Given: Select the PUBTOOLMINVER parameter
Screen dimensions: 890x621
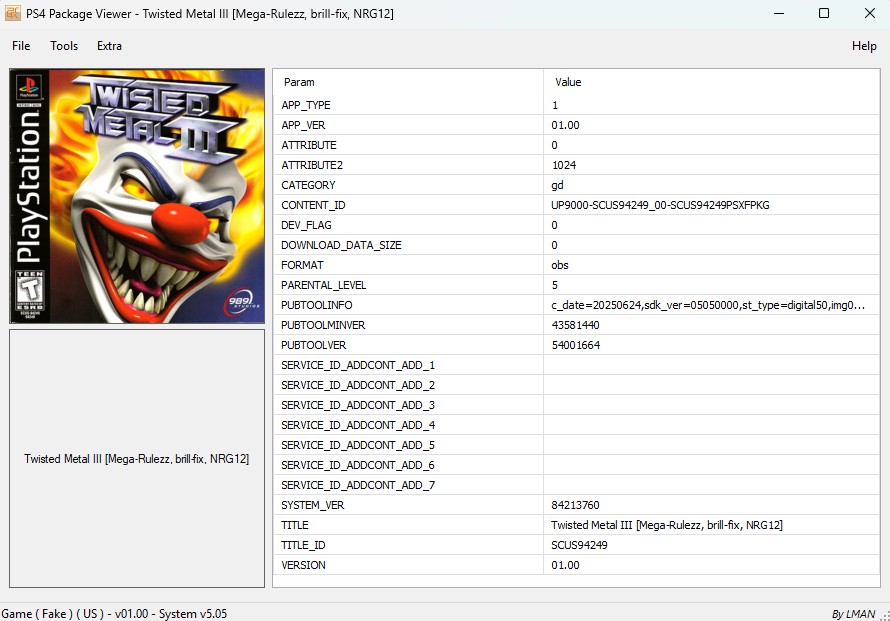Looking at the screenshot, I should (323, 325).
